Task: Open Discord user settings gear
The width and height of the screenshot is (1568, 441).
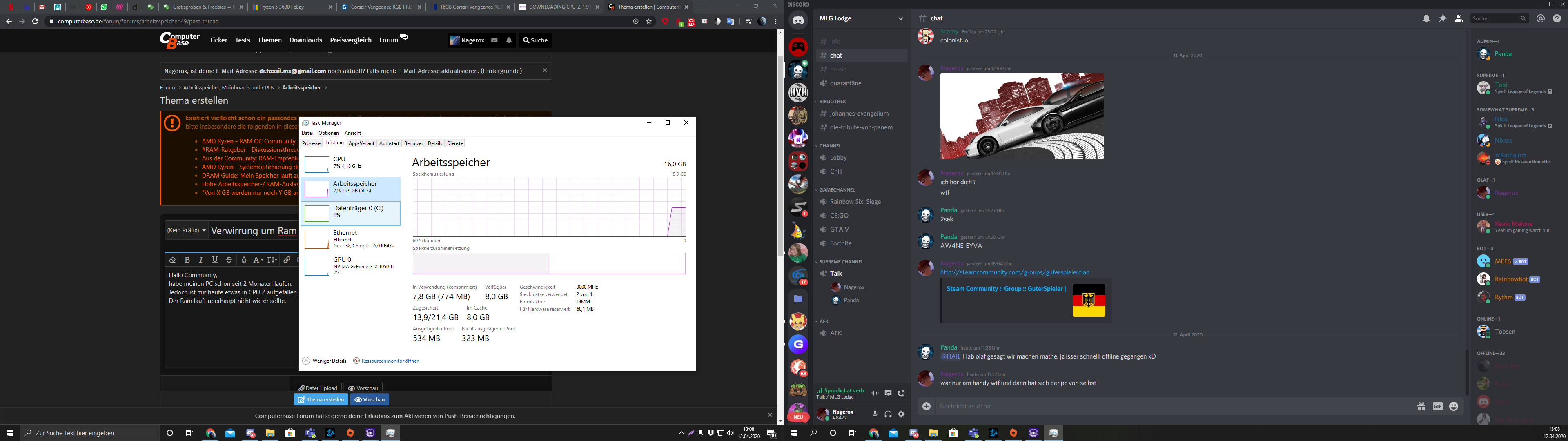Action: click(902, 414)
